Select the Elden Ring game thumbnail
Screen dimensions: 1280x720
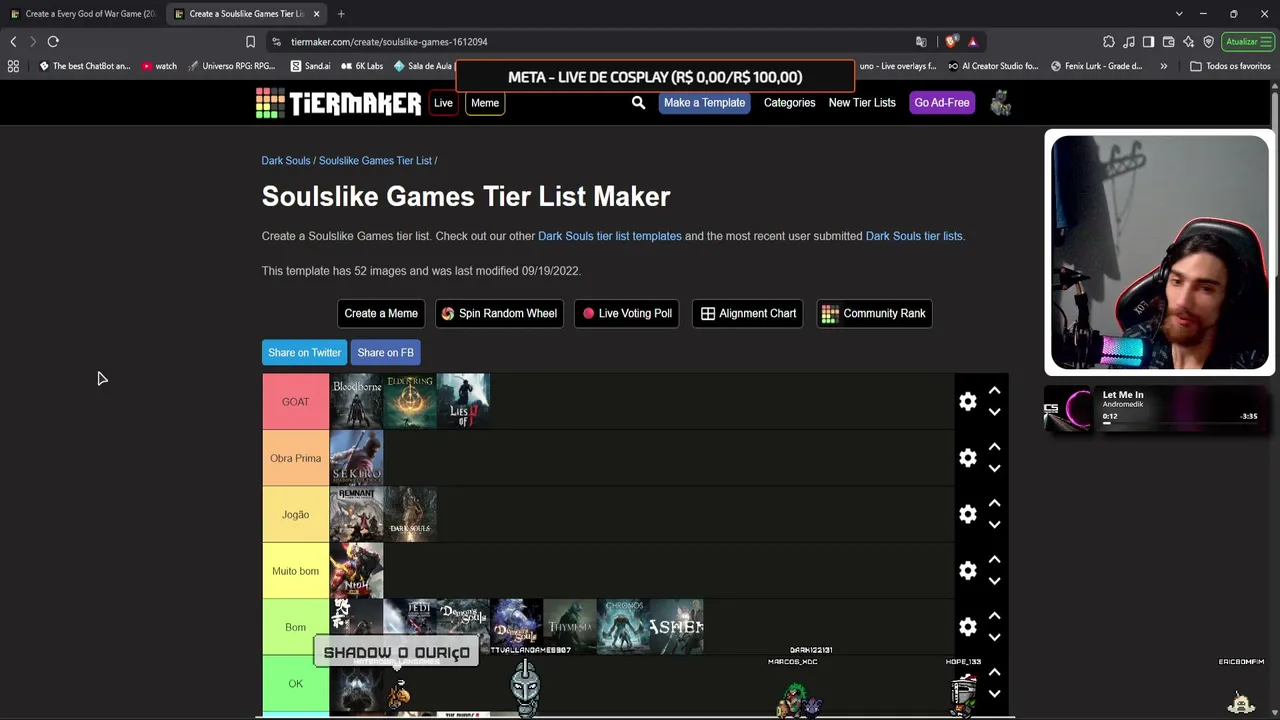[410, 401]
